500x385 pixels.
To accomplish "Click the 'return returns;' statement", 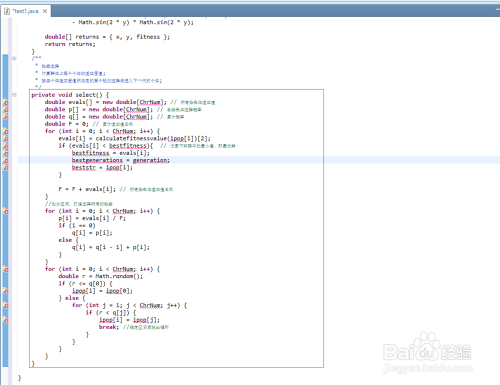I will (70, 44).
